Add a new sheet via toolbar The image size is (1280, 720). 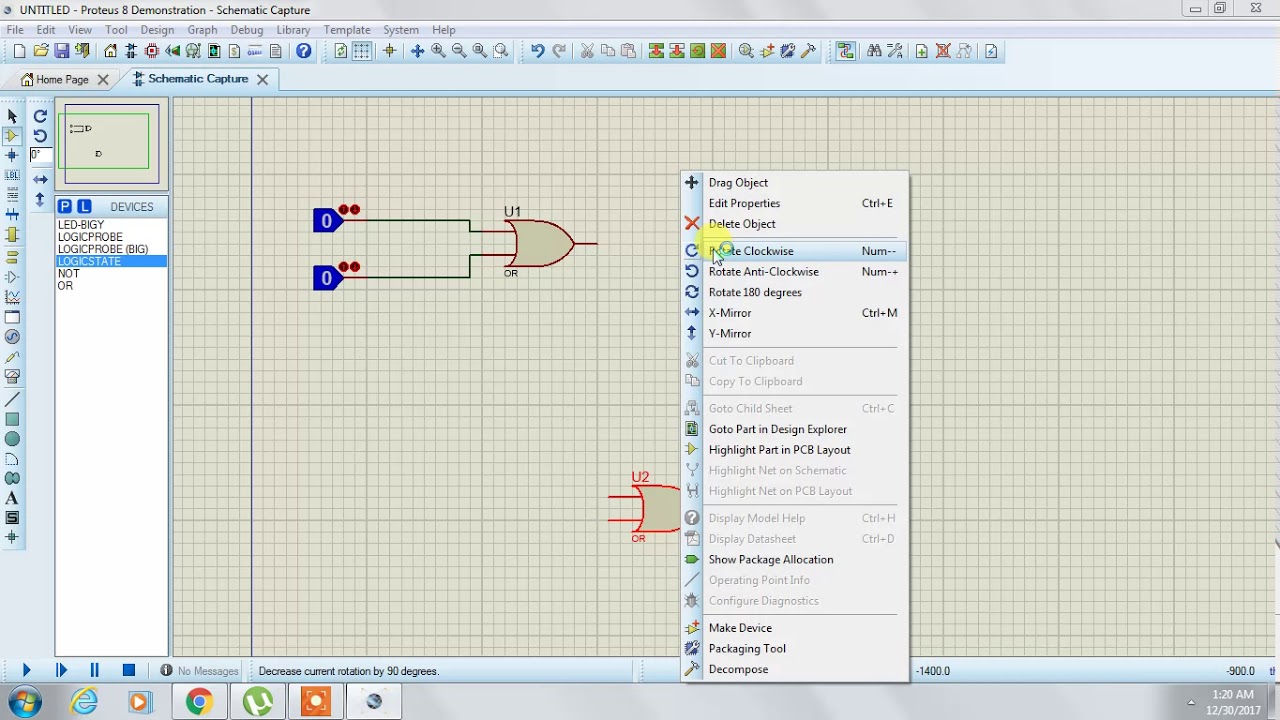click(x=922, y=51)
